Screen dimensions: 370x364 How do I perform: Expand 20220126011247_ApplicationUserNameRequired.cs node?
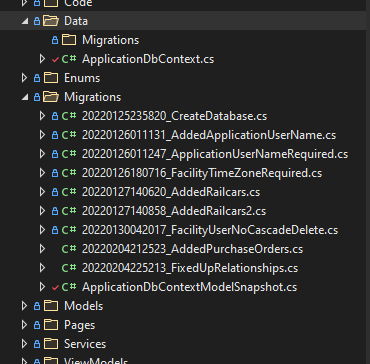(42, 154)
